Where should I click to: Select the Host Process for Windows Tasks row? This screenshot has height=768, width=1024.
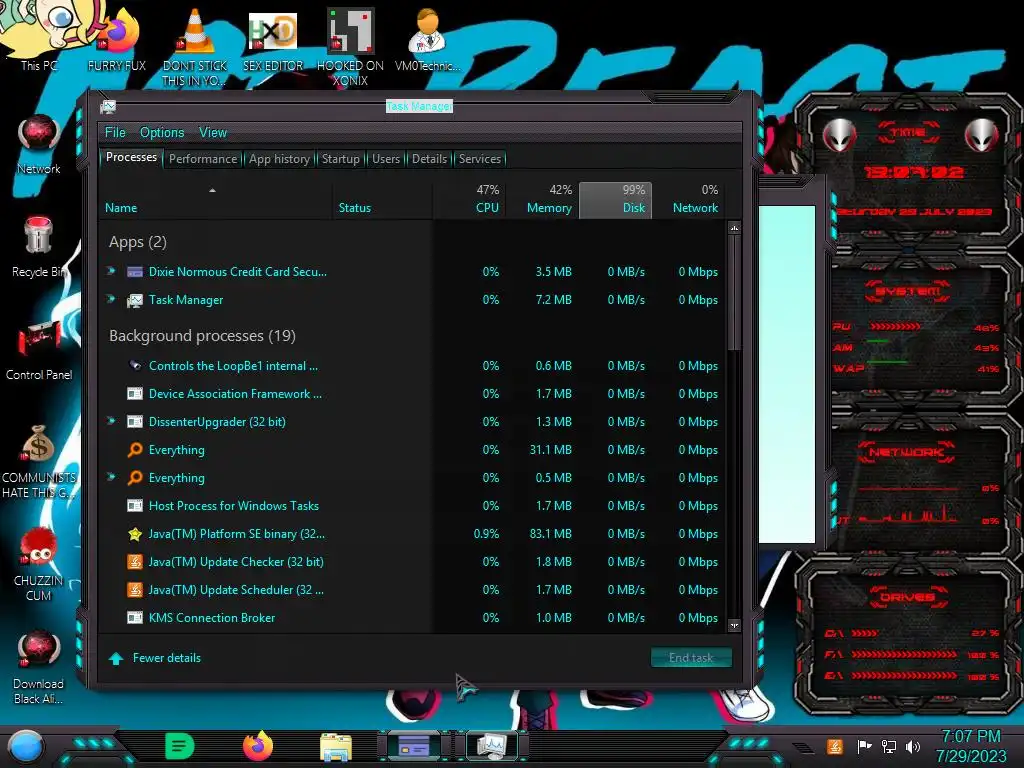coord(414,505)
